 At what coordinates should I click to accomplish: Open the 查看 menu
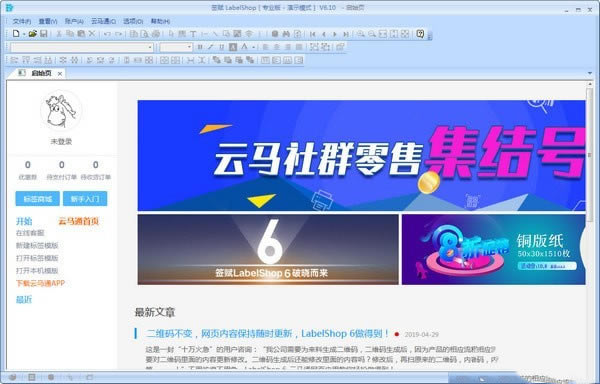tap(47, 21)
